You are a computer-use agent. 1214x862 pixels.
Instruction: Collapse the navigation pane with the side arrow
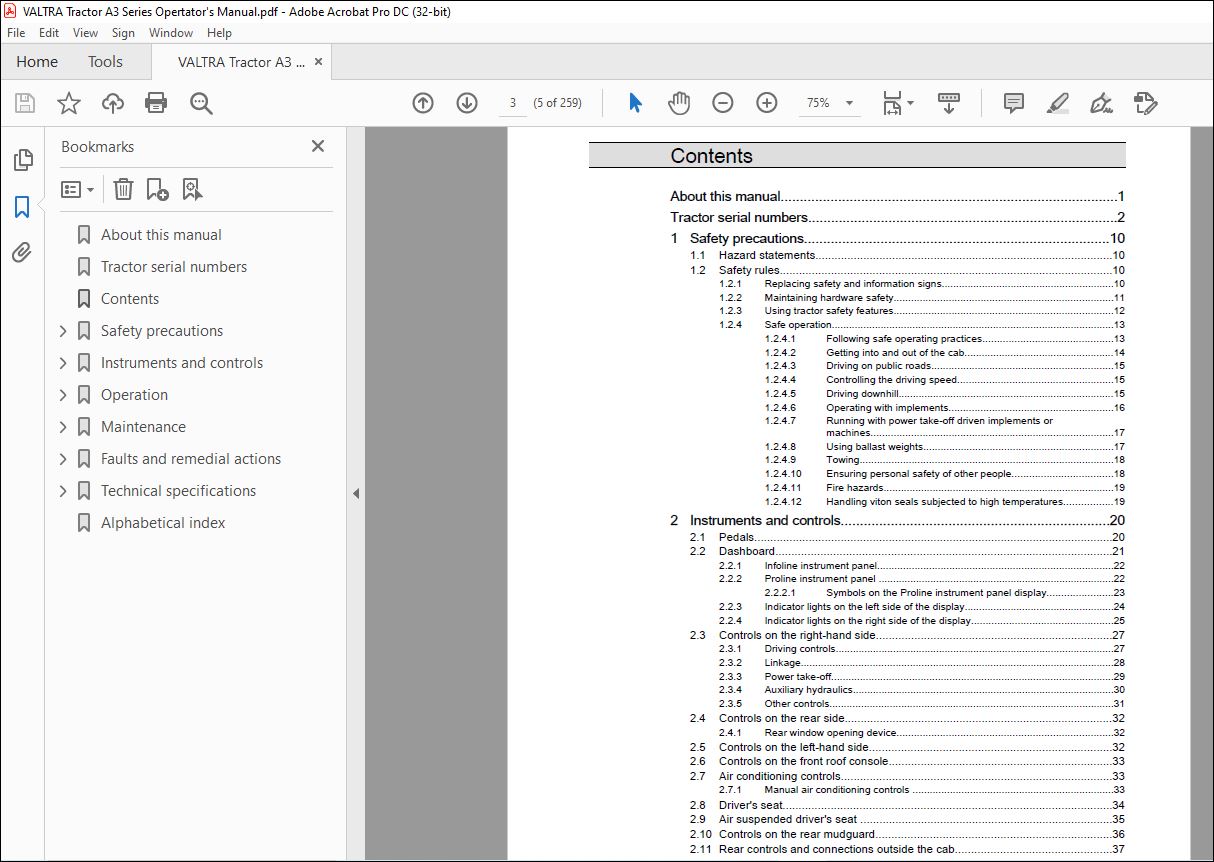point(356,493)
